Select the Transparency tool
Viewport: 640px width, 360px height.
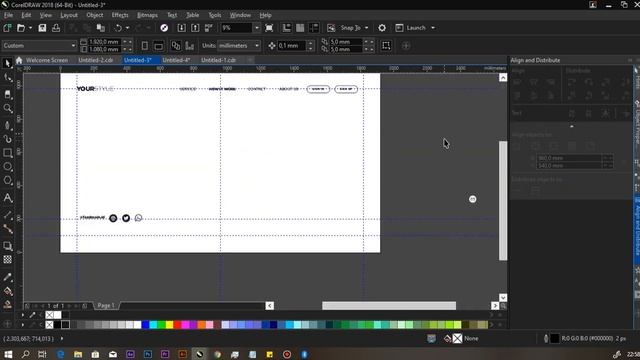(x=7, y=260)
